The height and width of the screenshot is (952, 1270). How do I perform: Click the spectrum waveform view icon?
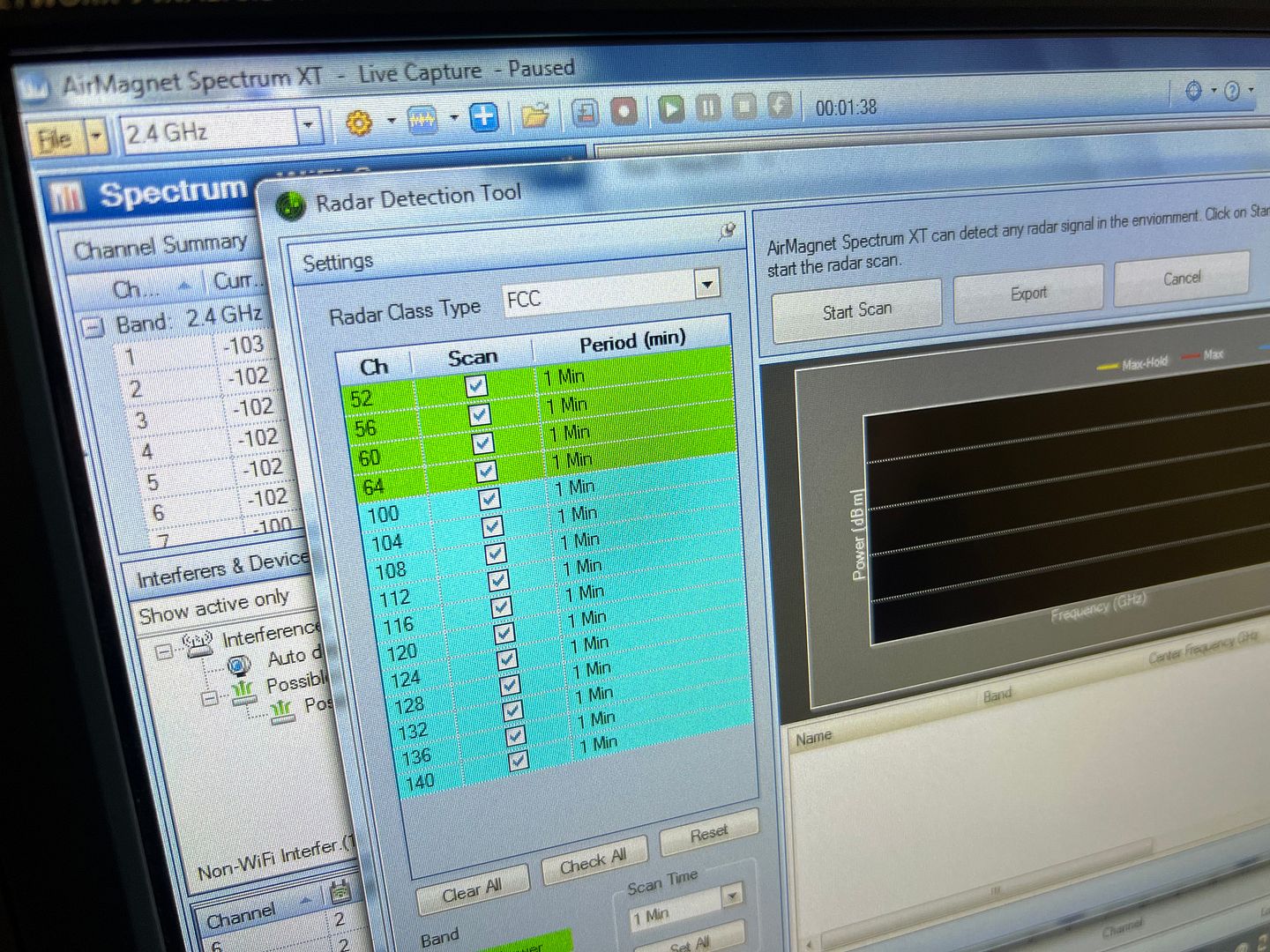click(x=422, y=120)
